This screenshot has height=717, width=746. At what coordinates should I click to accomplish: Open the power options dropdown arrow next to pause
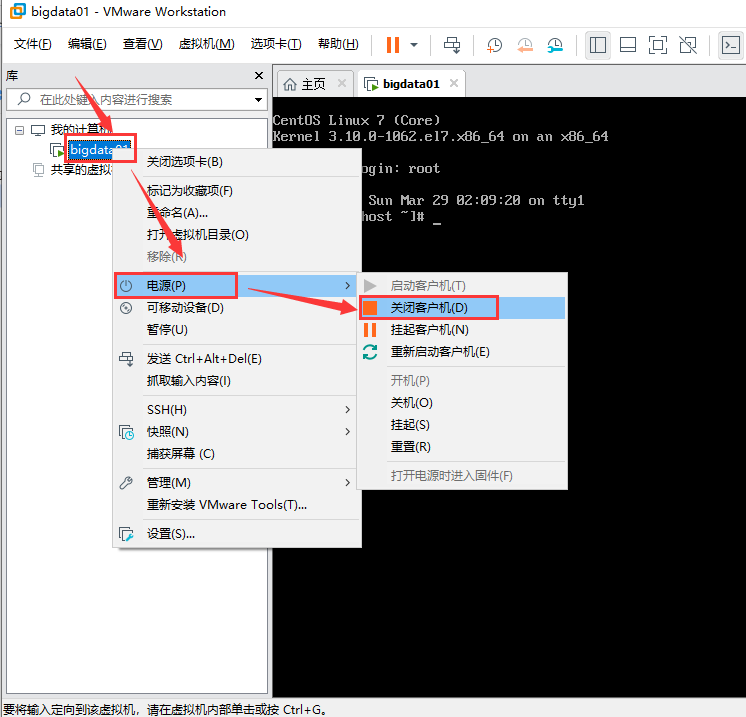(x=414, y=45)
